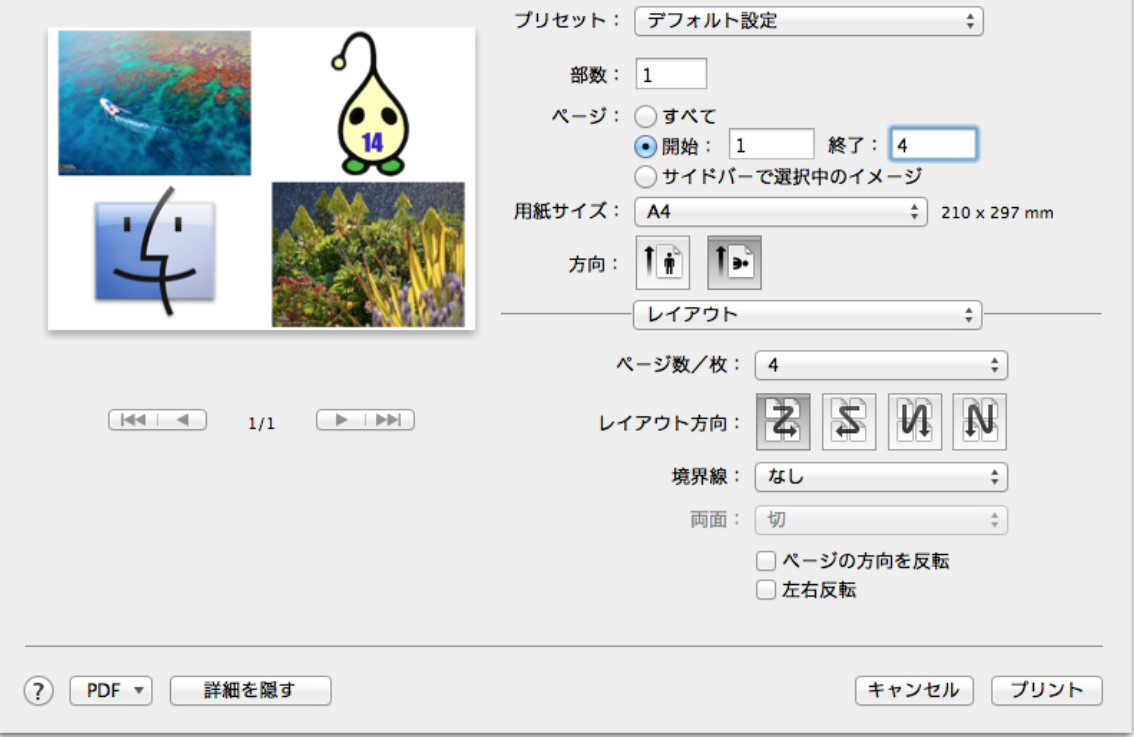Image resolution: width=1134 pixels, height=737 pixels.
Task: Click the 開始 start page field
Action: tap(771, 145)
